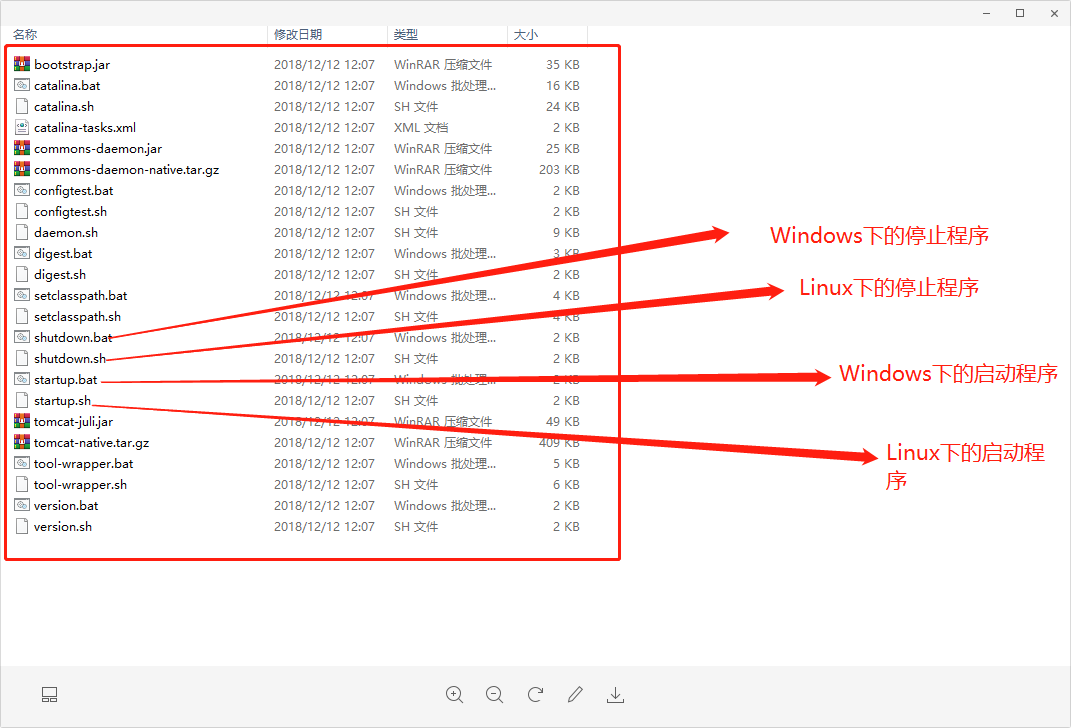This screenshot has width=1071, height=728.
Task: Select the version.sh file name
Action: [63, 527]
